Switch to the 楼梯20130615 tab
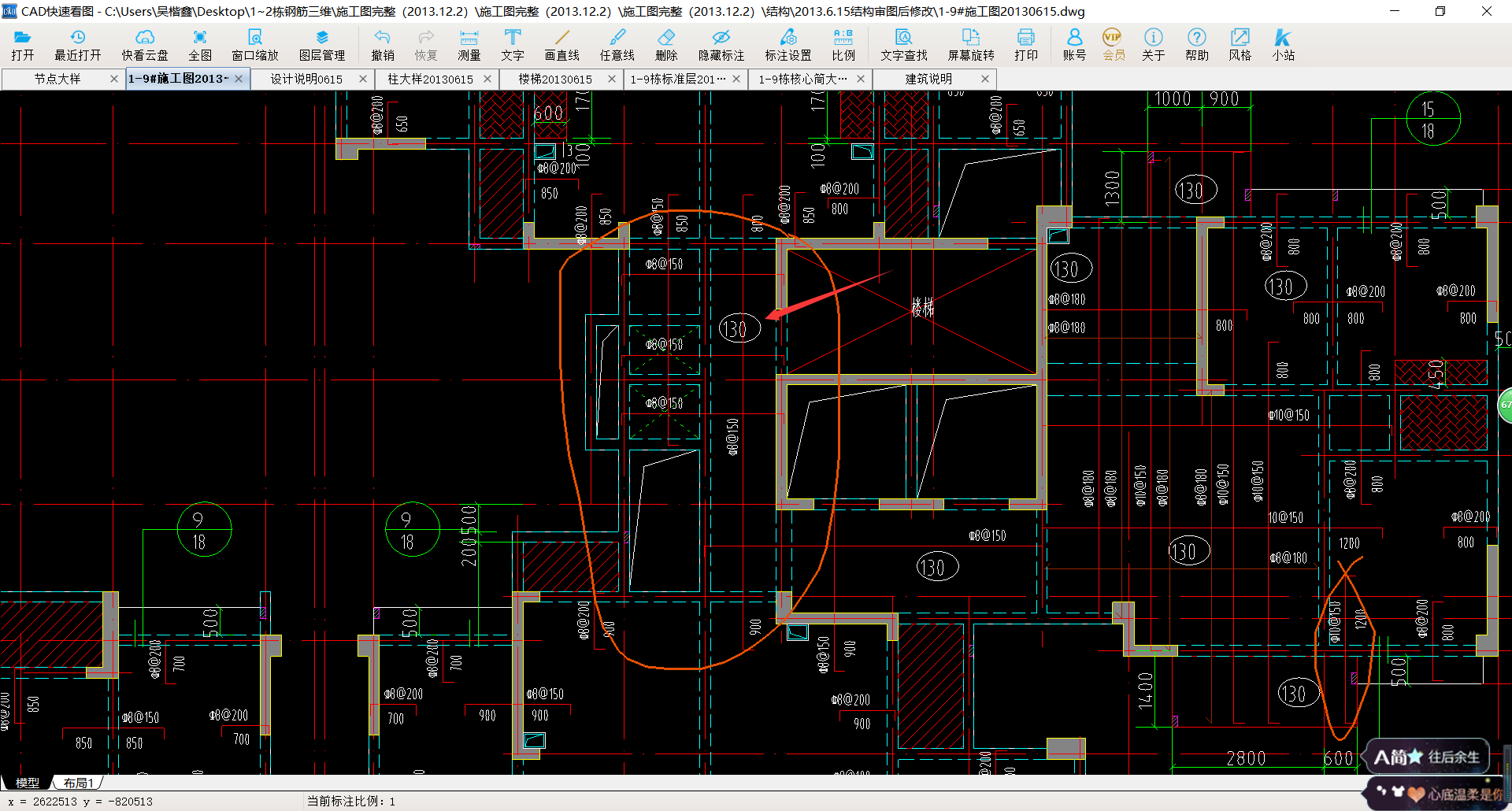 [x=555, y=79]
